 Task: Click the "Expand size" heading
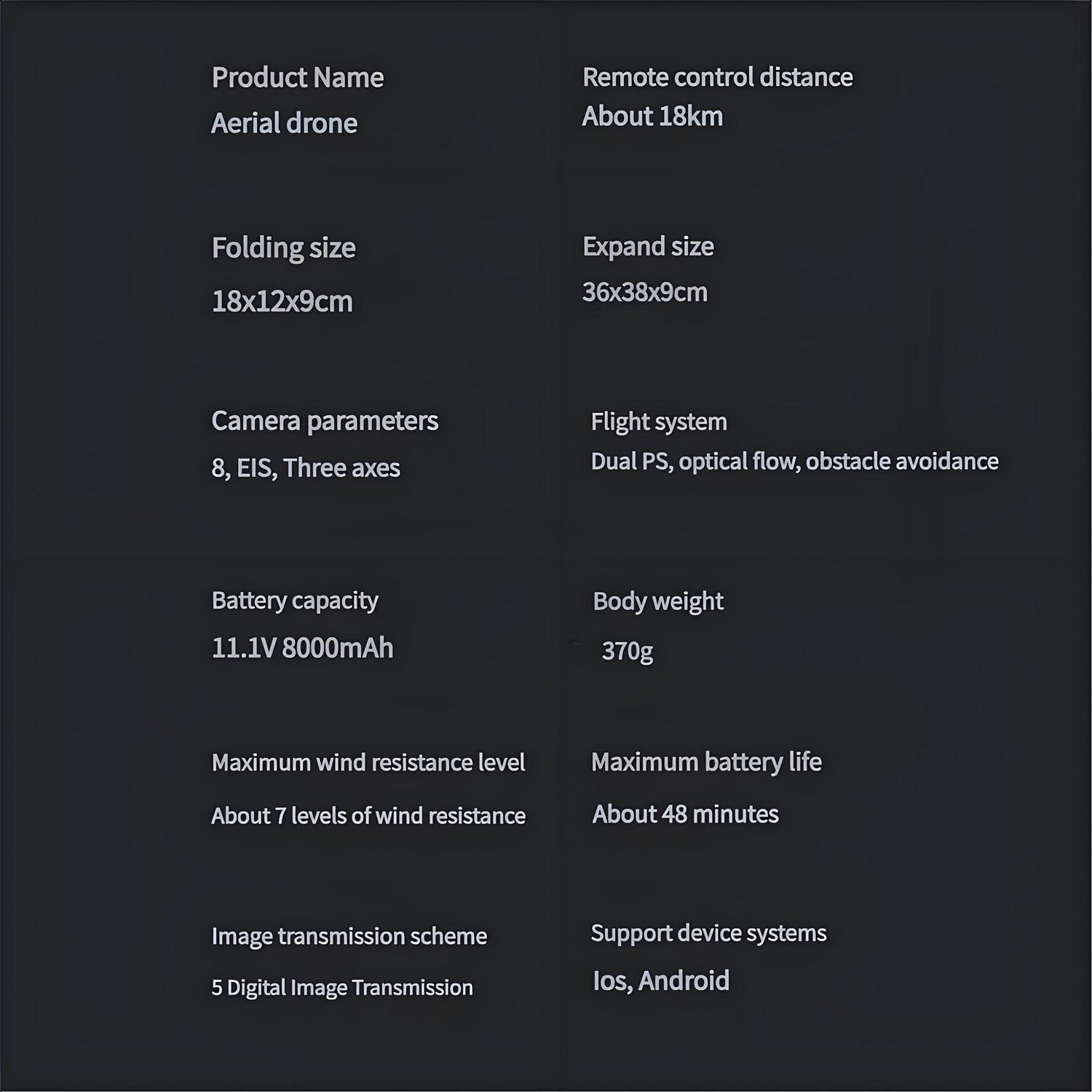coord(648,247)
